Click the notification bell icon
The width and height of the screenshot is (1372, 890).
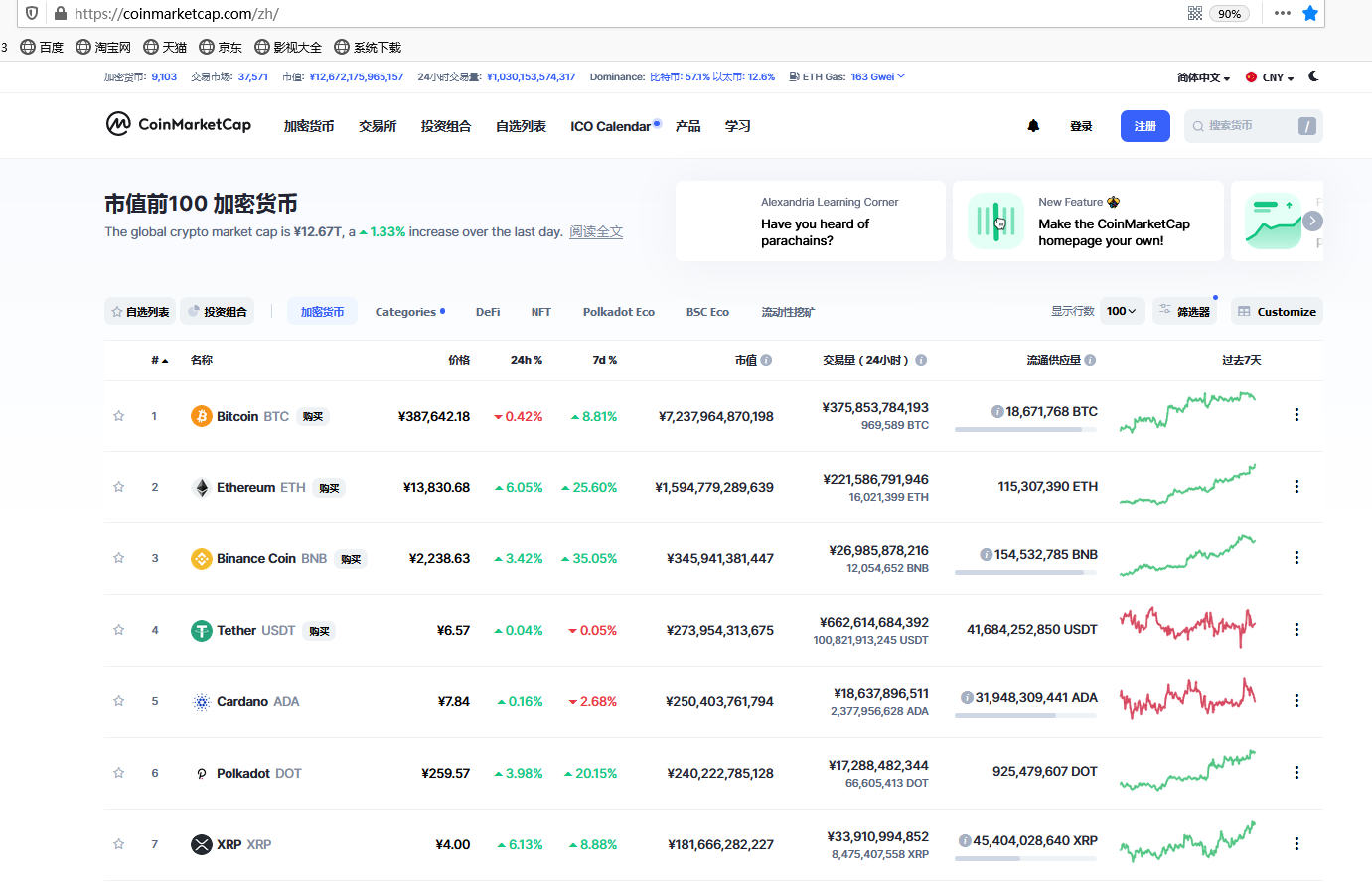tap(1033, 126)
